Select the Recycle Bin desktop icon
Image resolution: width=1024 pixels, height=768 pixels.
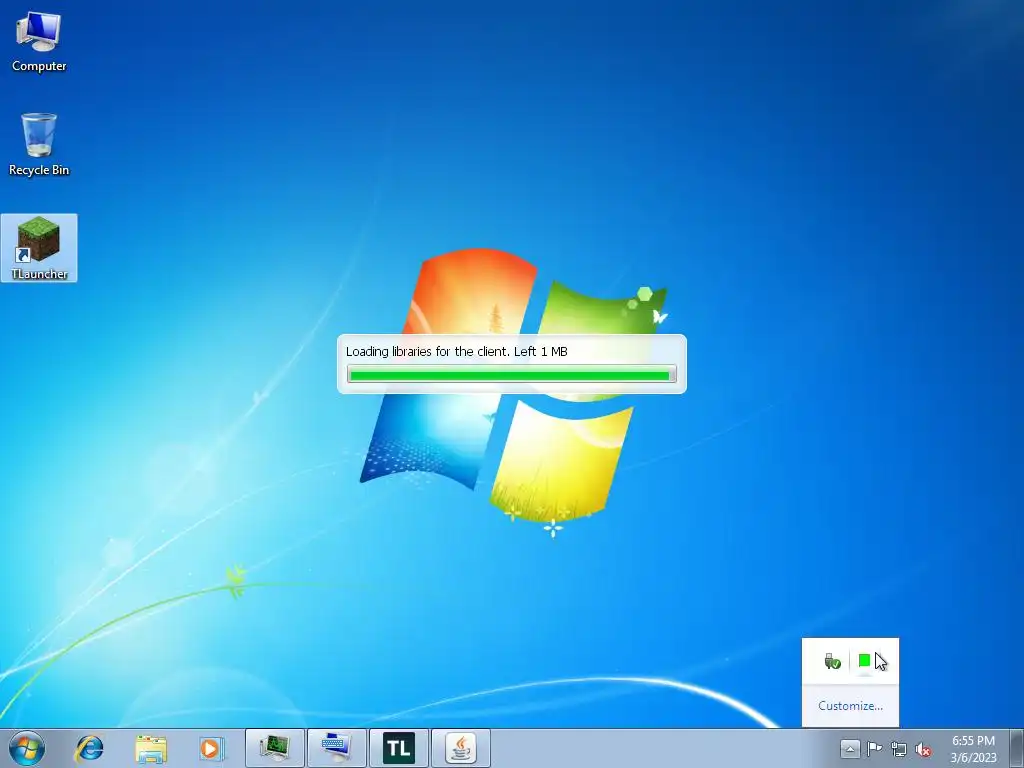[39, 144]
